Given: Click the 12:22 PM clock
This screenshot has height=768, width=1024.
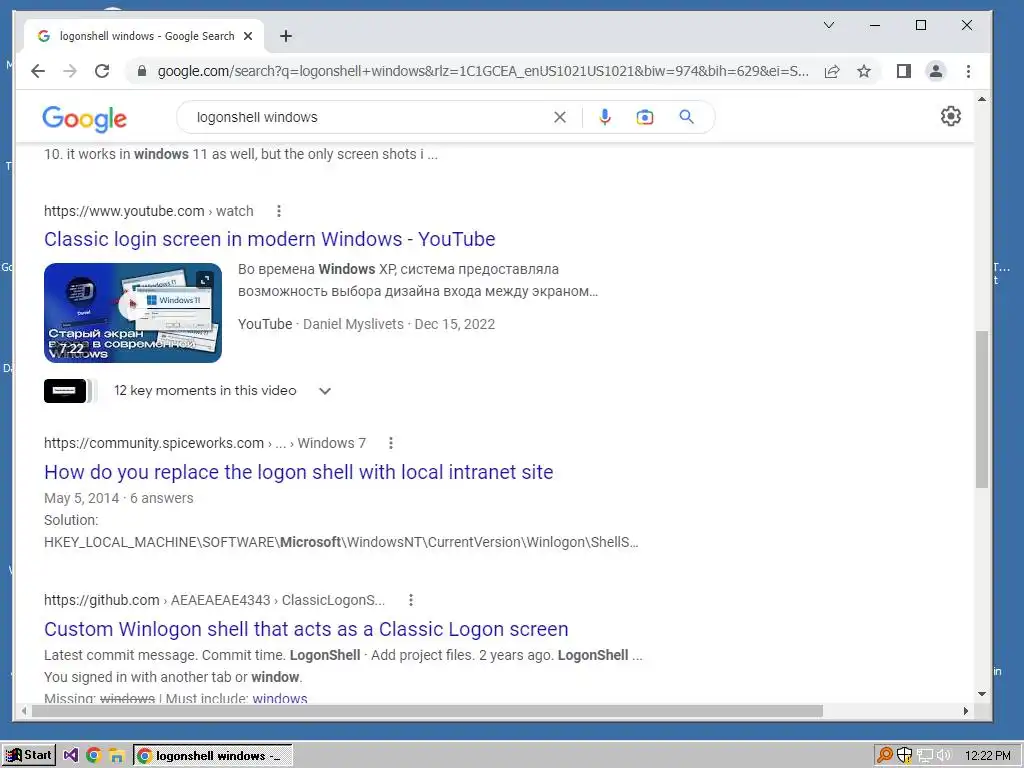Looking at the screenshot, I should click(x=987, y=756).
